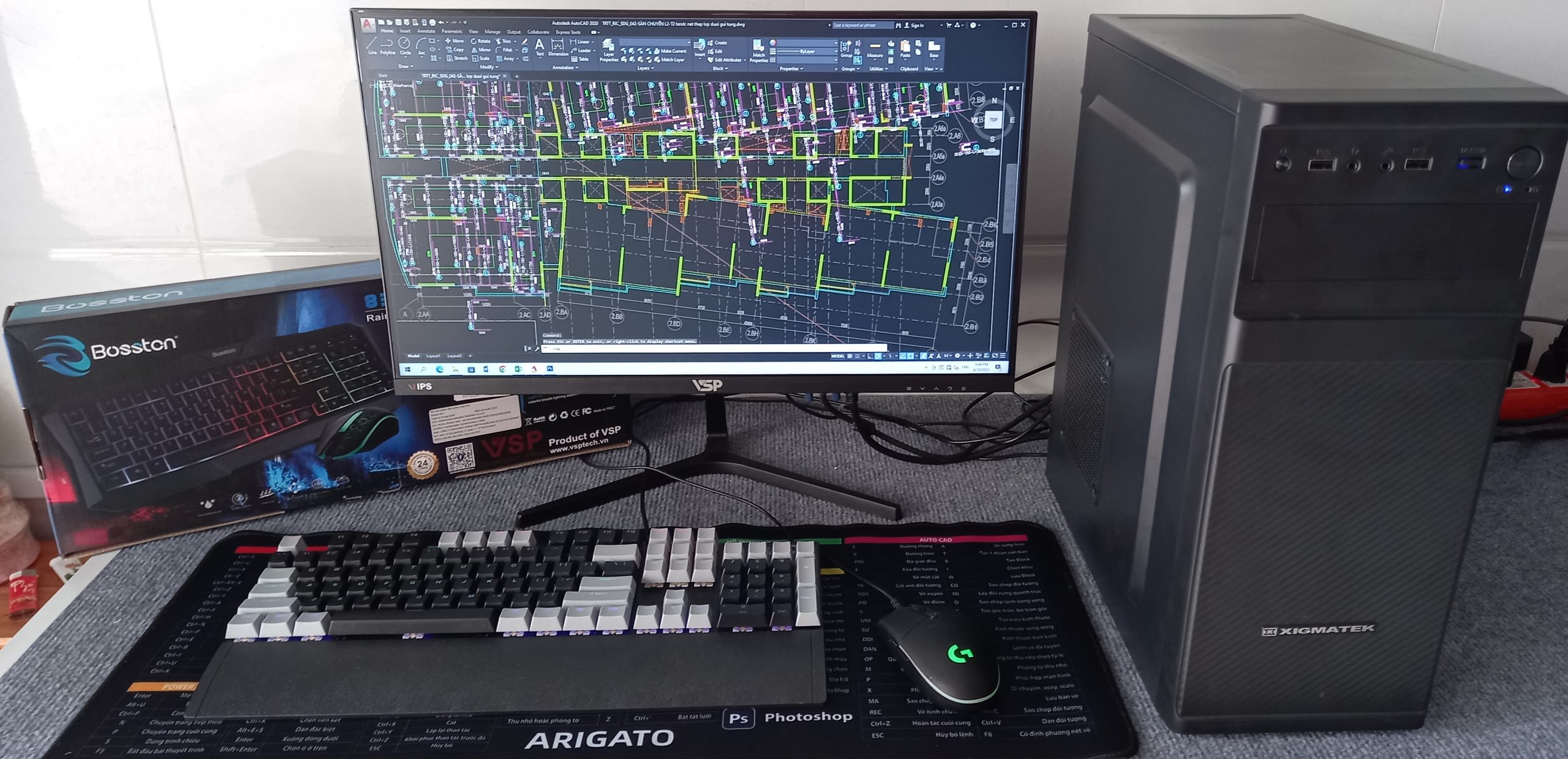The width and height of the screenshot is (1568, 759).
Task: Click the Group tool
Action: (846, 49)
